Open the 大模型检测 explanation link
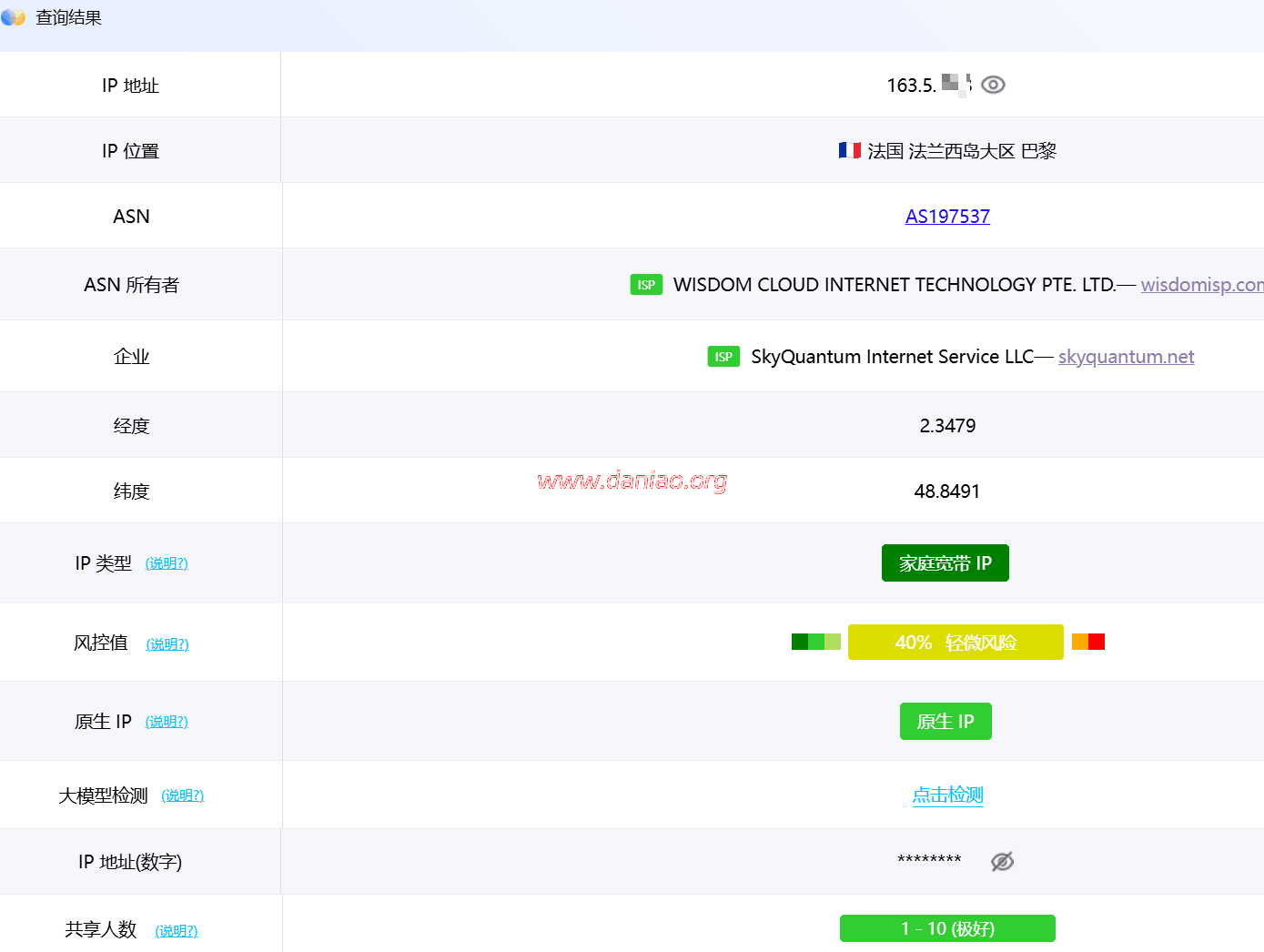The height and width of the screenshot is (952, 1264). pyautogui.click(x=183, y=795)
